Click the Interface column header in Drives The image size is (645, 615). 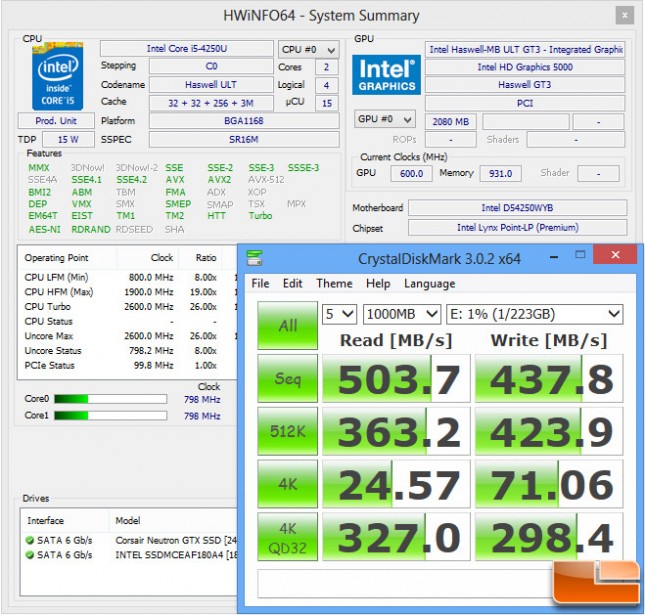click(x=65, y=521)
